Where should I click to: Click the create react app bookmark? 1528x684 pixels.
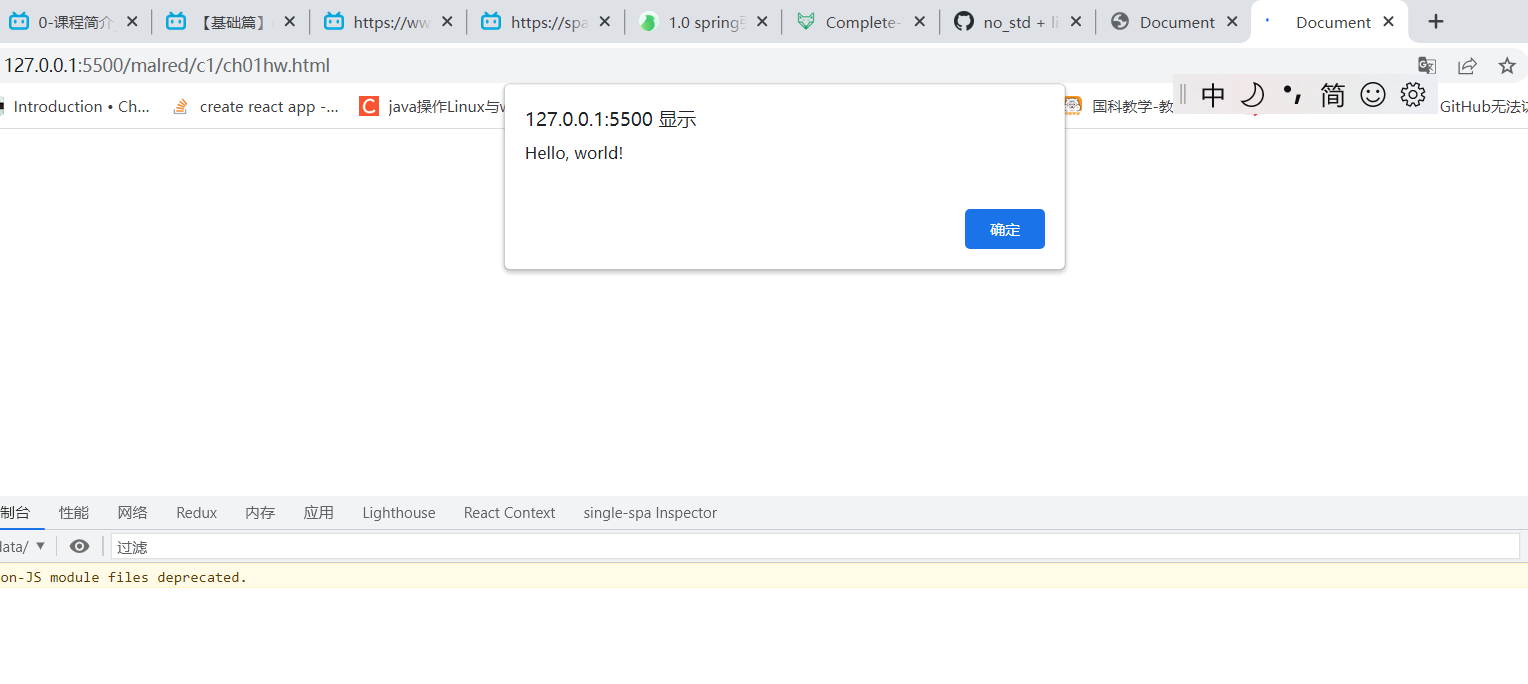tap(256, 107)
